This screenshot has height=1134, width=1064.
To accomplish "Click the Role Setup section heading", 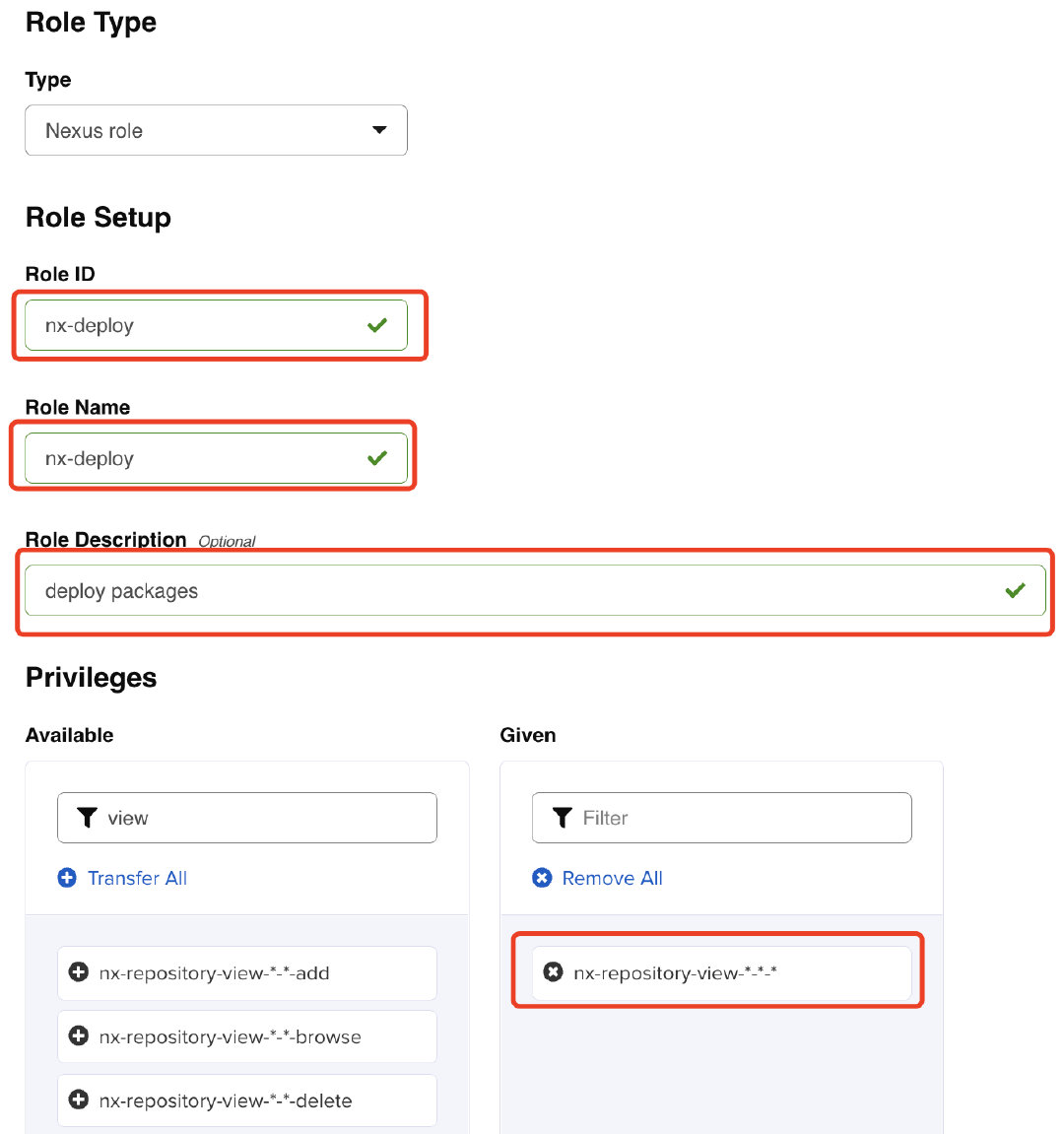I will coord(99,217).
